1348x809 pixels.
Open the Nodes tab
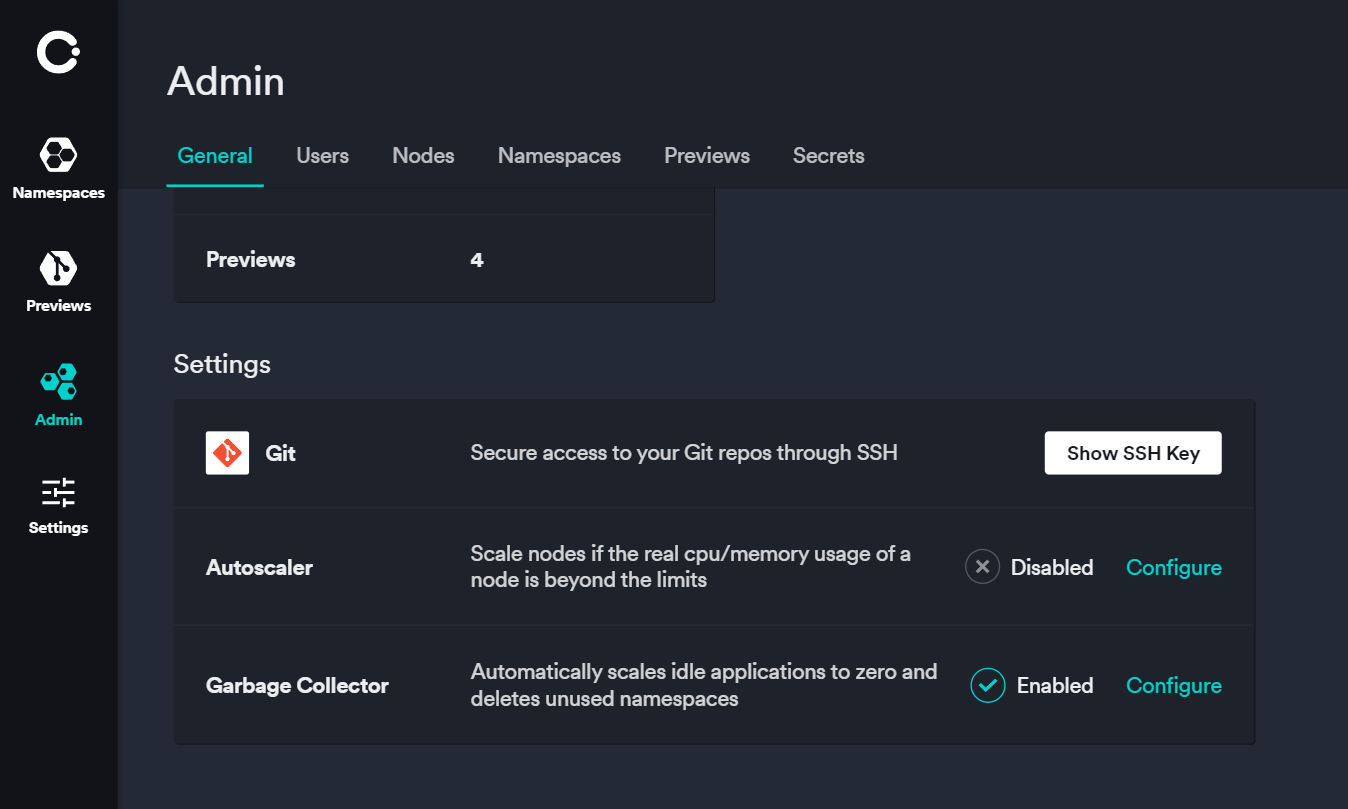(x=423, y=156)
